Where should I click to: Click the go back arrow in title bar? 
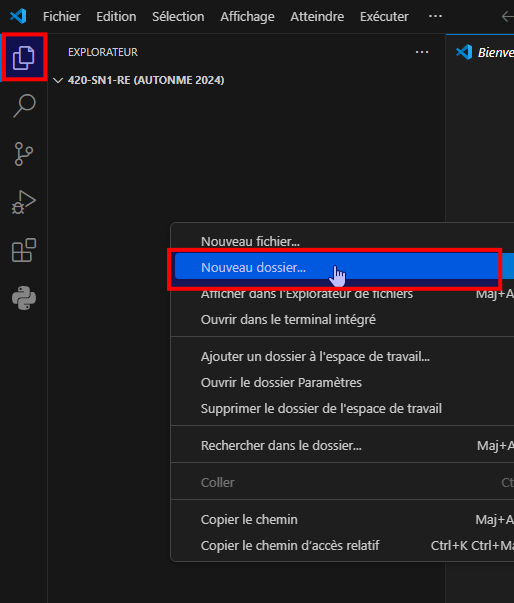point(508,17)
